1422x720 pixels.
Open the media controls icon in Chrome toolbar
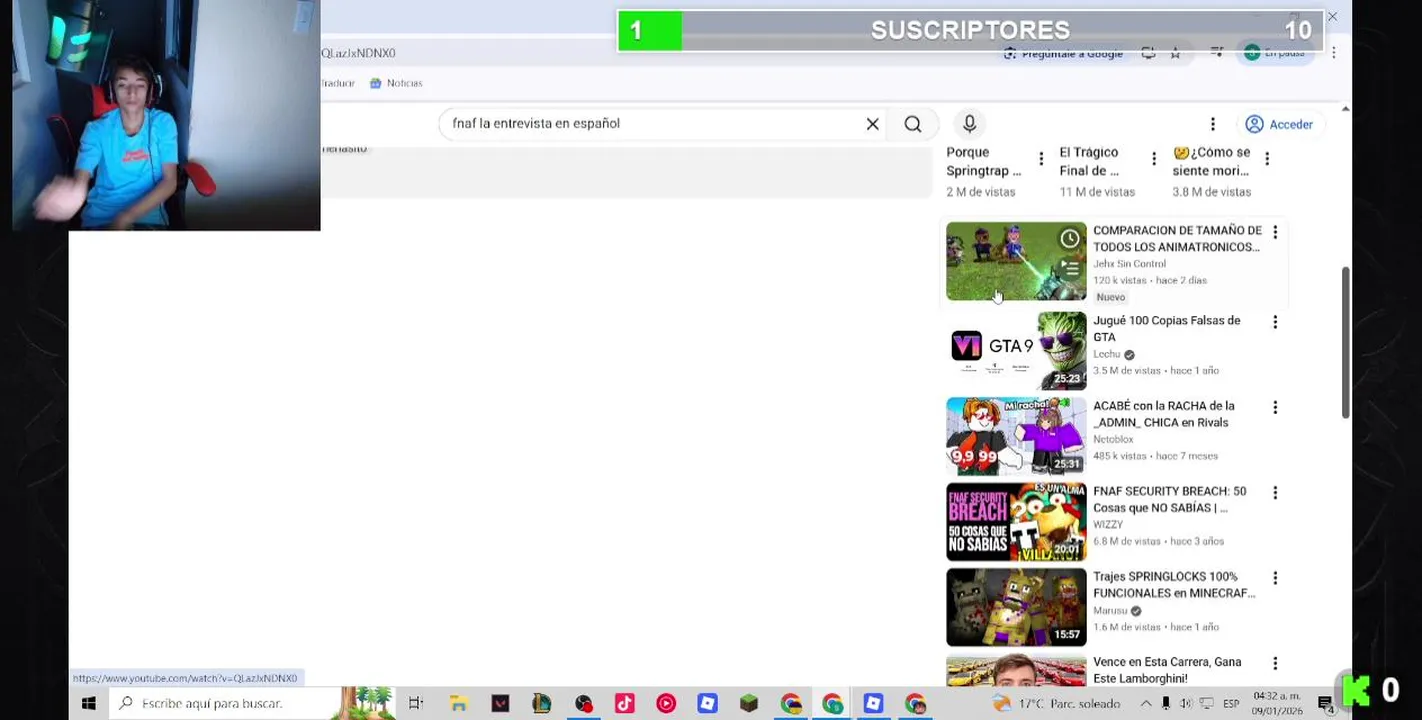1216,52
